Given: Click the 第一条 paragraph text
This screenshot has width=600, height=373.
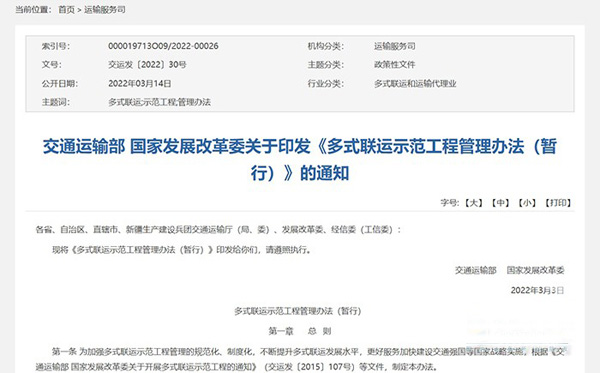Looking at the screenshot, I should 300,359.
